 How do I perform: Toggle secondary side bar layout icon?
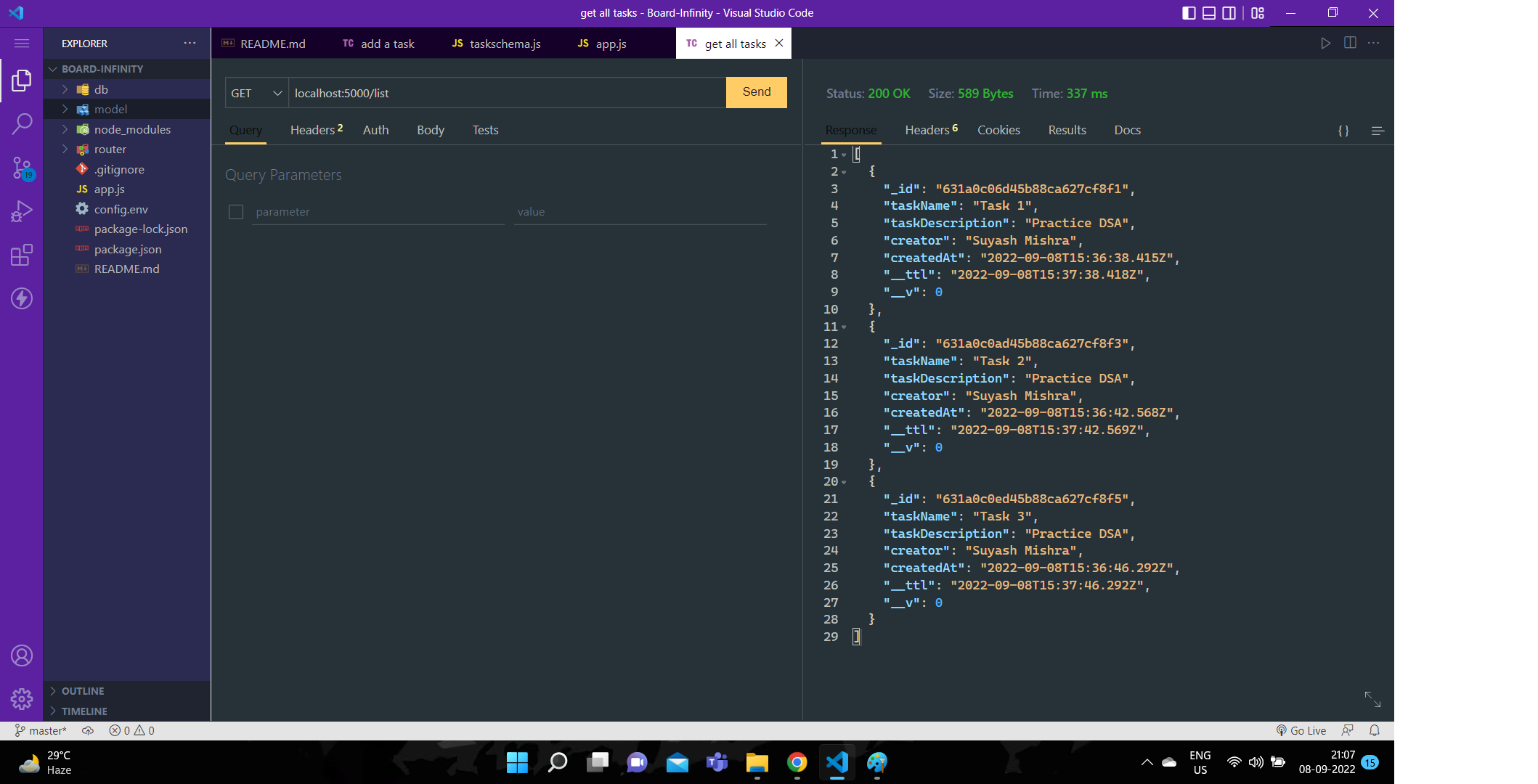click(x=1229, y=13)
